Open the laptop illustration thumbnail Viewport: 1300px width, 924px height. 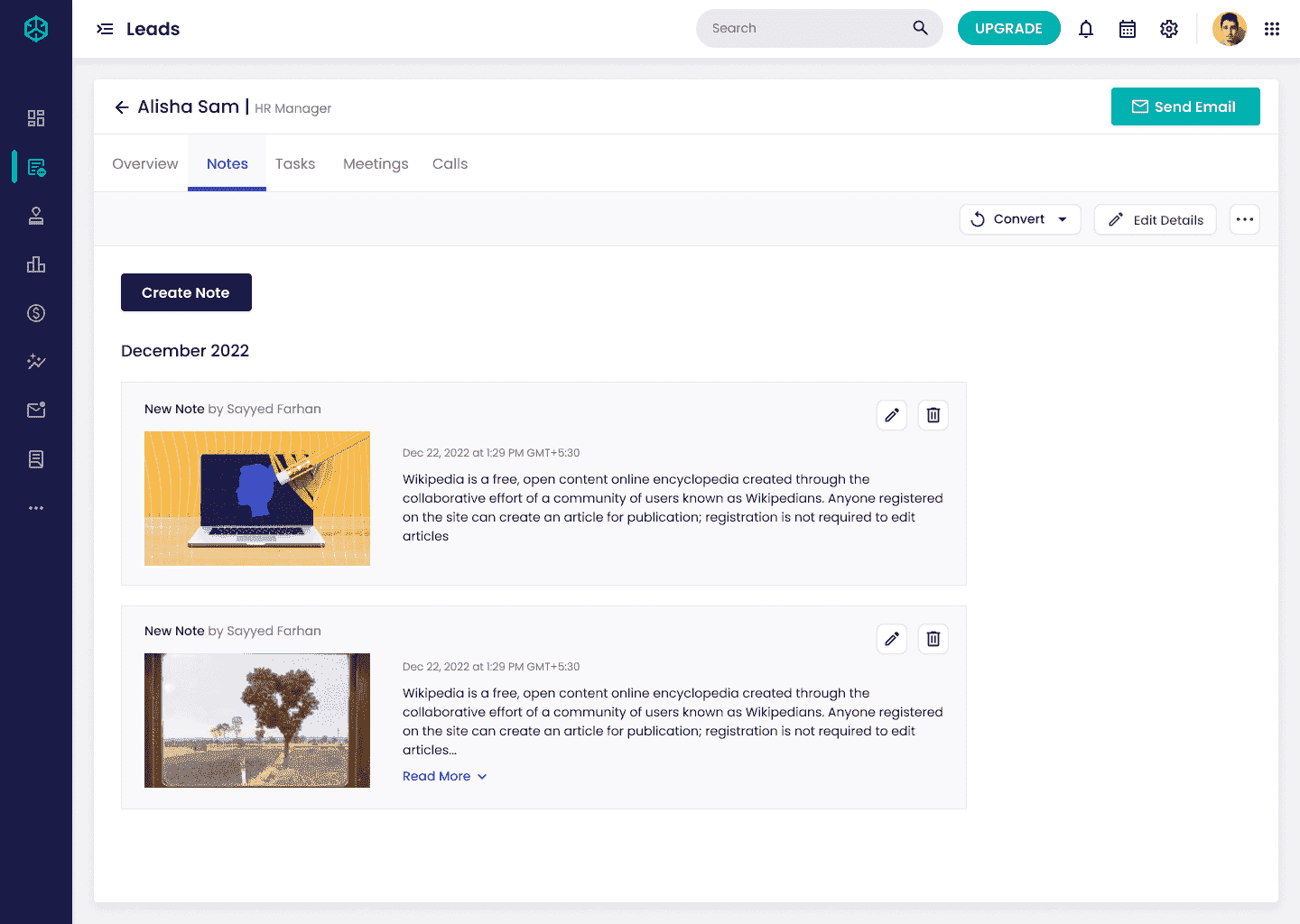(257, 498)
